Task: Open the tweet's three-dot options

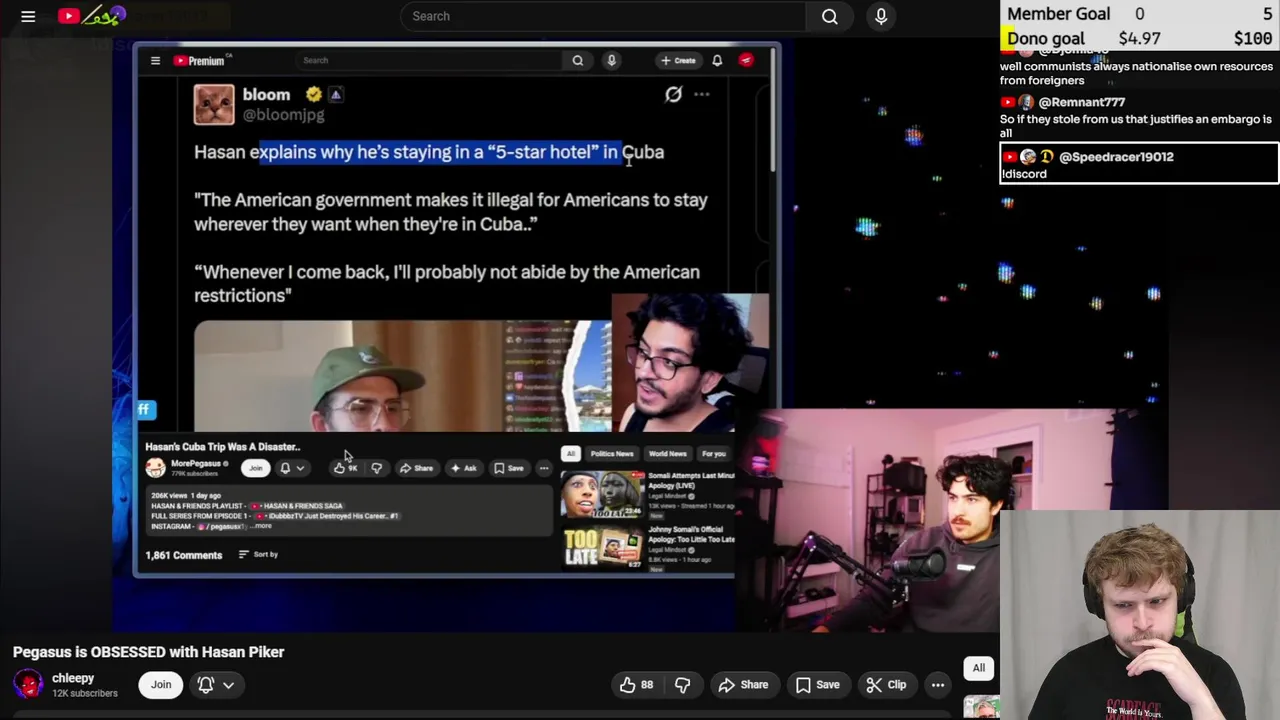Action: pyautogui.click(x=702, y=95)
